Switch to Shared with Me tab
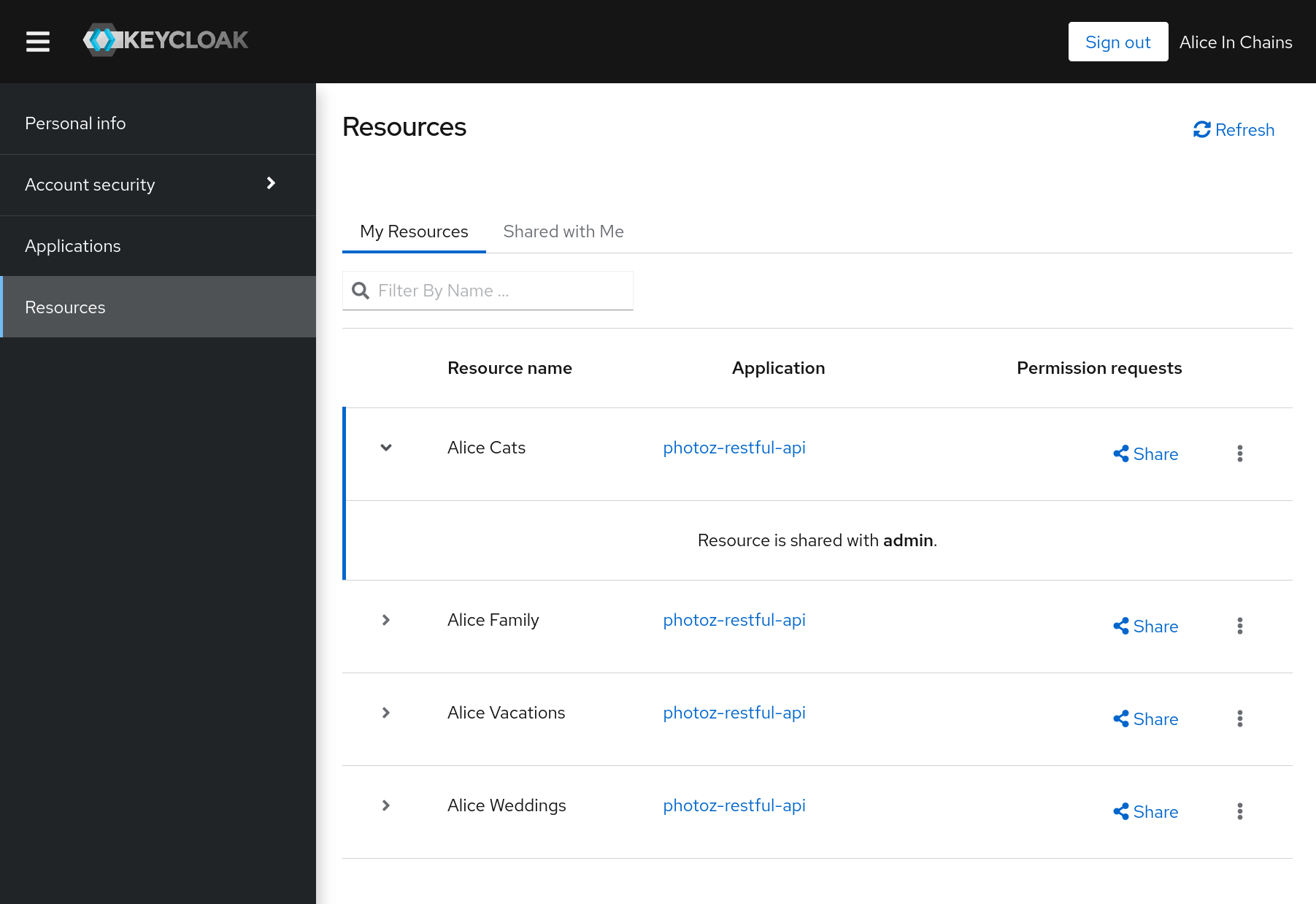 click(563, 231)
